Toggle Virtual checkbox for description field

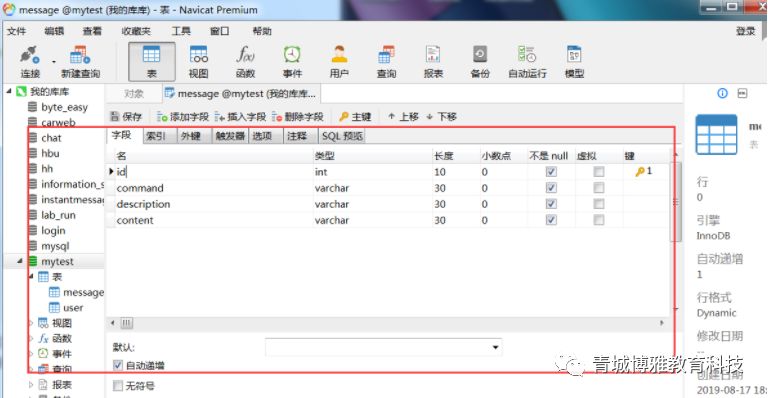click(x=599, y=204)
